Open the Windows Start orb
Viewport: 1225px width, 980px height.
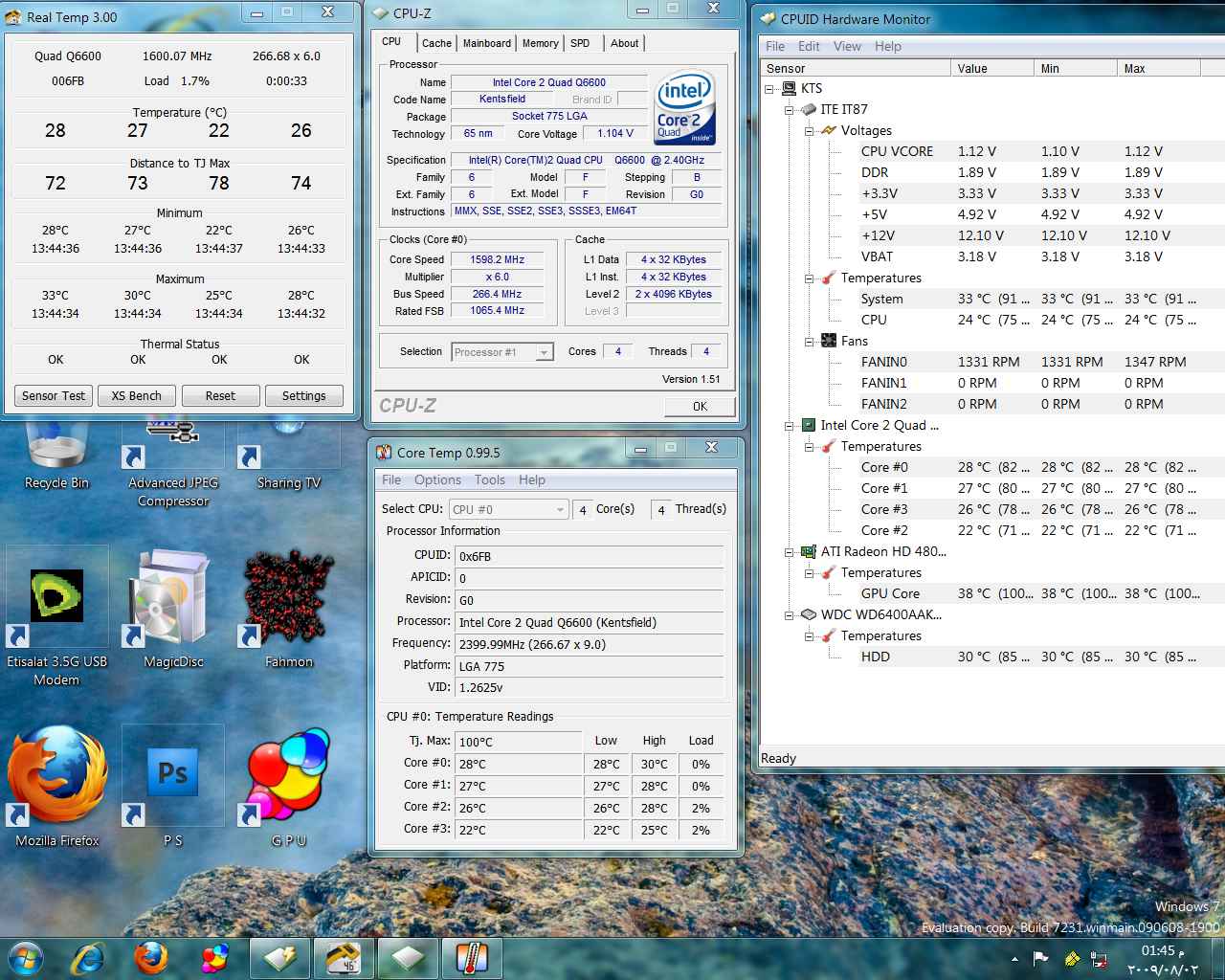pos(26,958)
